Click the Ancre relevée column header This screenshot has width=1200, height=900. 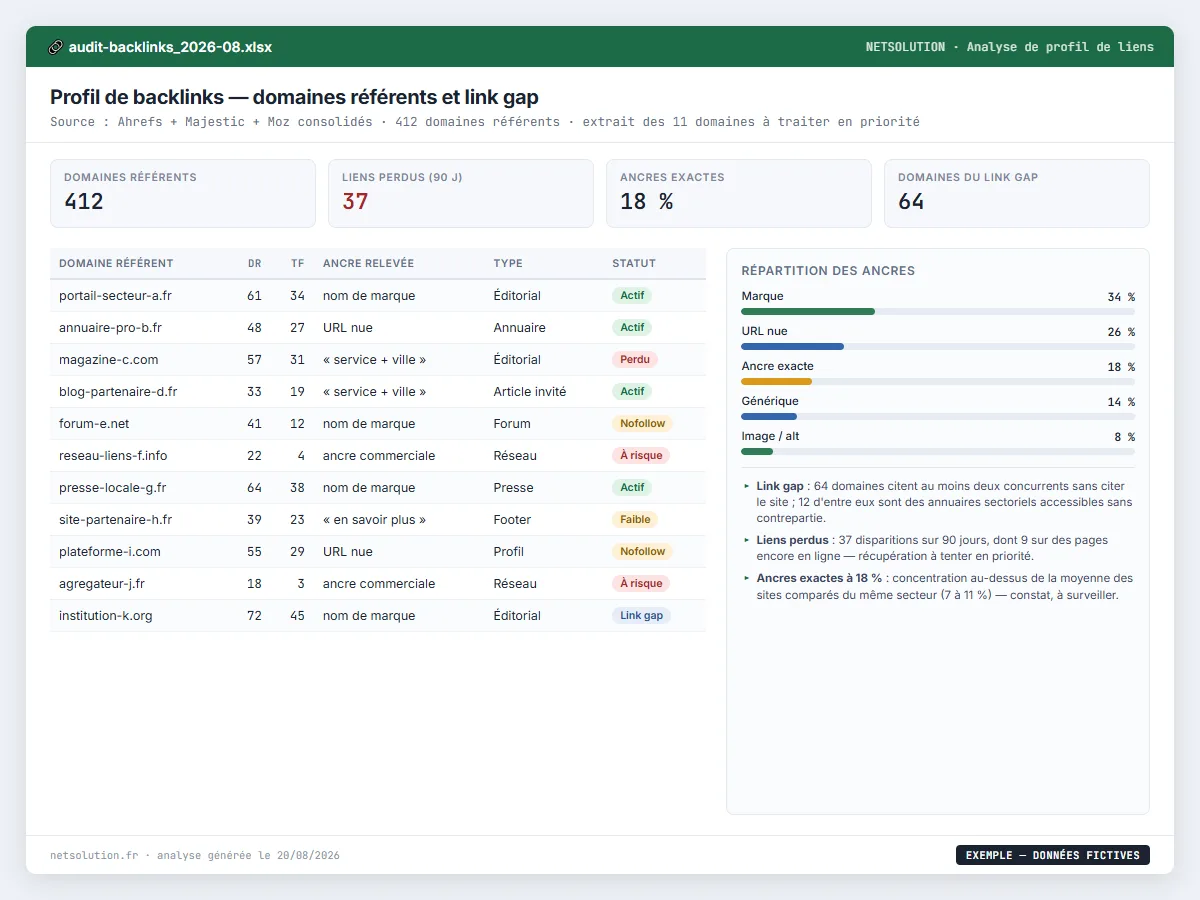pyautogui.click(x=368, y=263)
